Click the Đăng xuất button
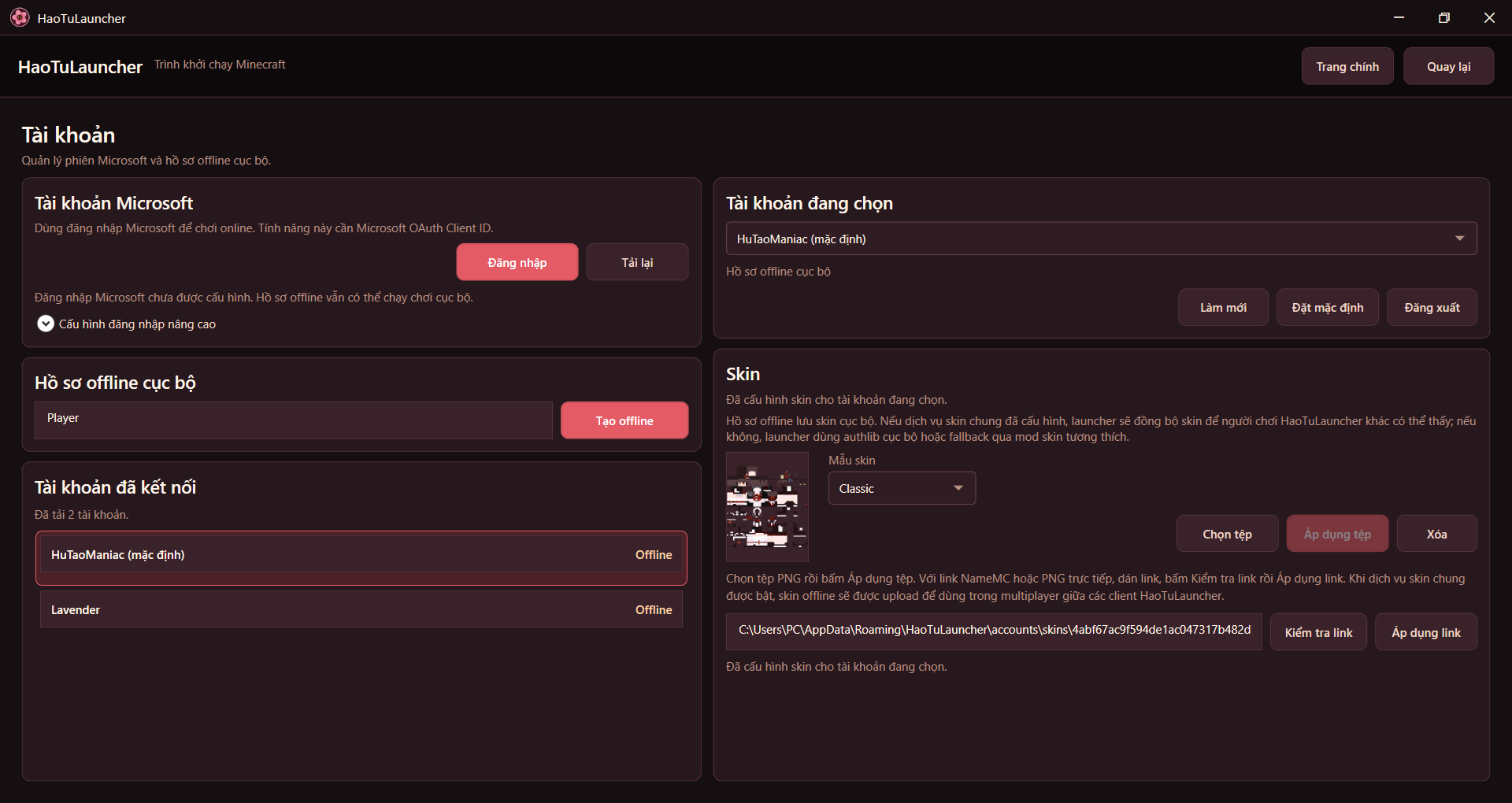Screen dimensions: 1512x803 pos(1432,307)
